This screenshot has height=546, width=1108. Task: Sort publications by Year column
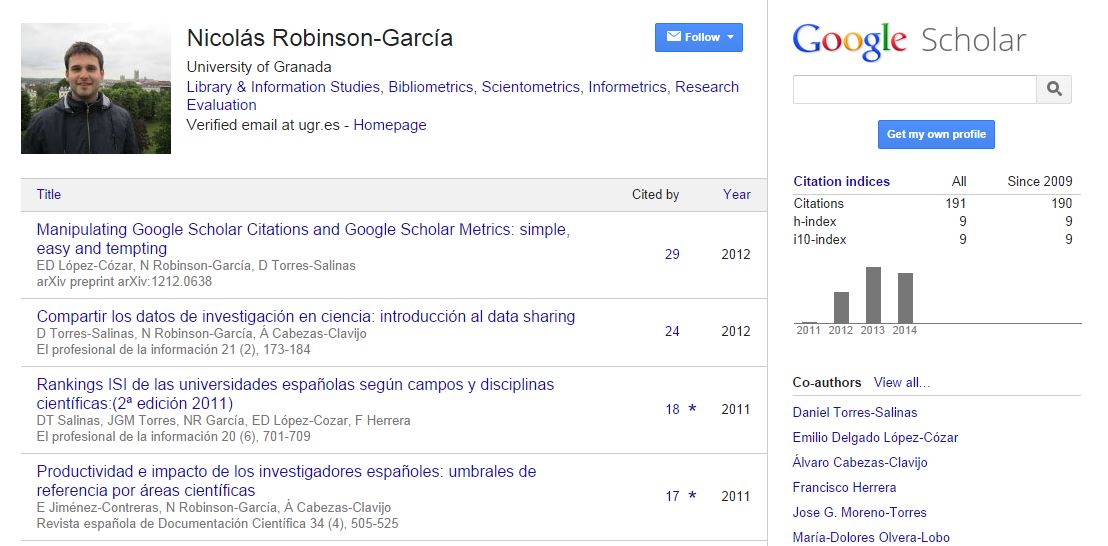click(736, 194)
